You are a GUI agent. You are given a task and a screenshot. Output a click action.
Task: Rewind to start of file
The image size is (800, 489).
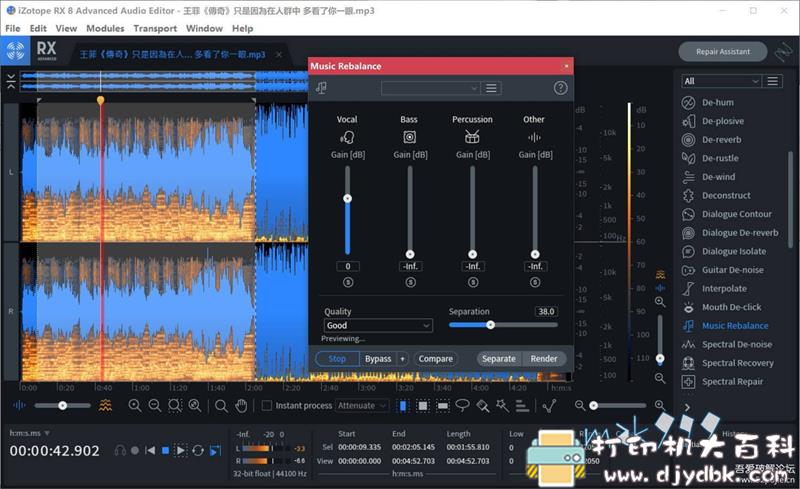point(150,451)
